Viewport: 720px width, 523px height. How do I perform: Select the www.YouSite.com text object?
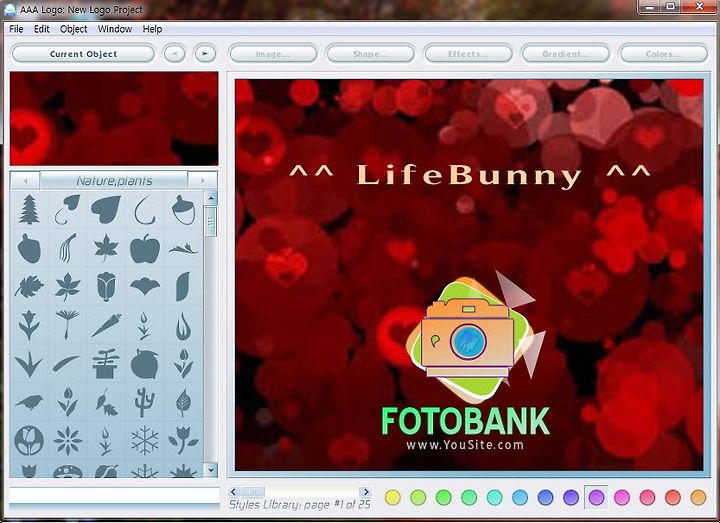(x=465, y=444)
